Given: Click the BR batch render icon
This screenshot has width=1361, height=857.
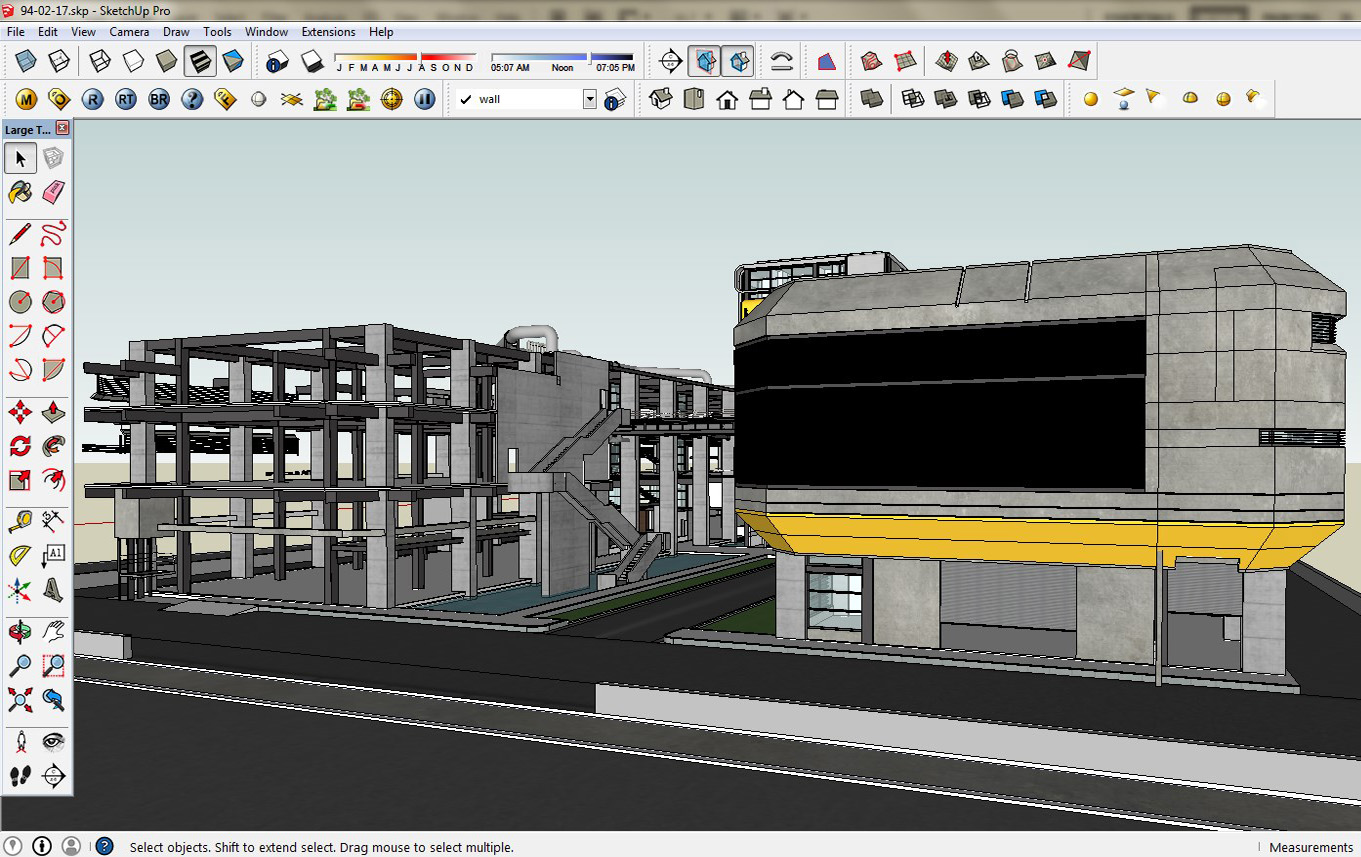Looking at the screenshot, I should pos(159,99).
